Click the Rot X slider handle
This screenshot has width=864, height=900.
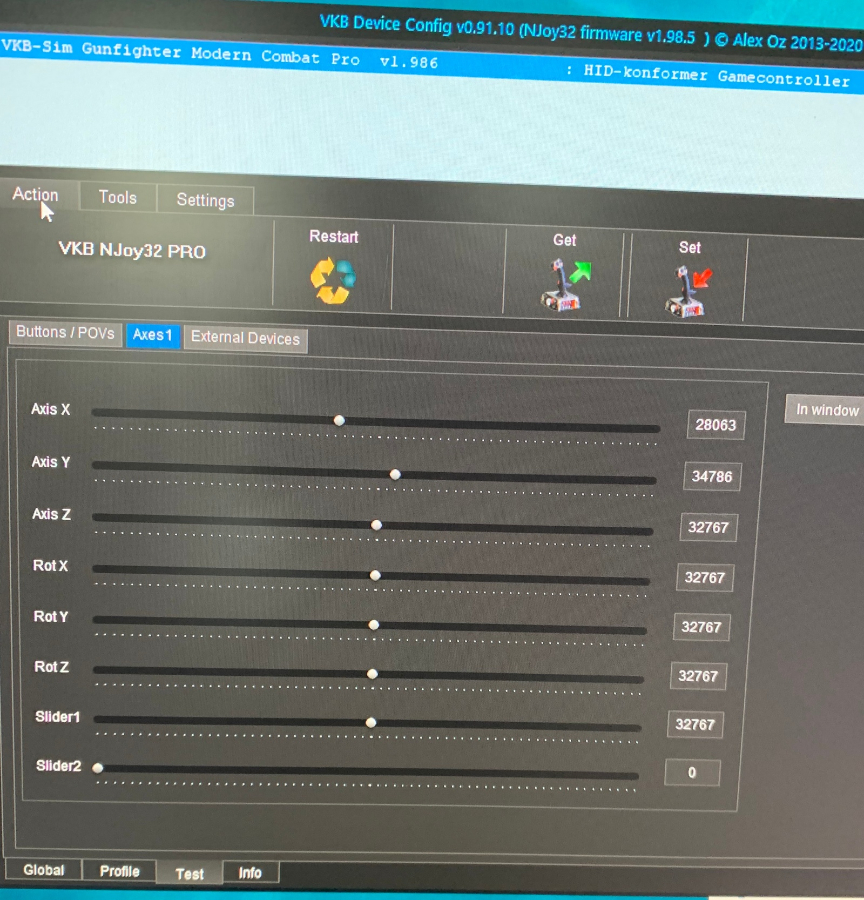[x=375, y=575]
